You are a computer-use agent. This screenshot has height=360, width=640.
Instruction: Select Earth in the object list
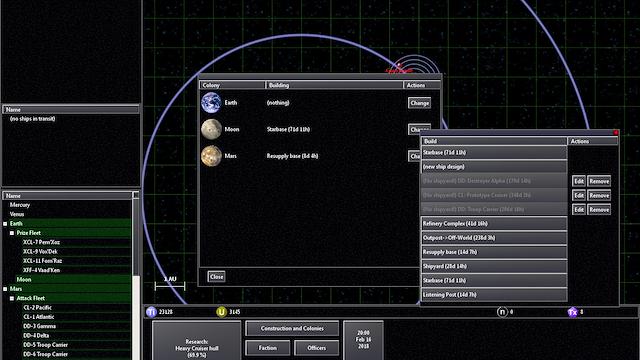click(x=16, y=224)
